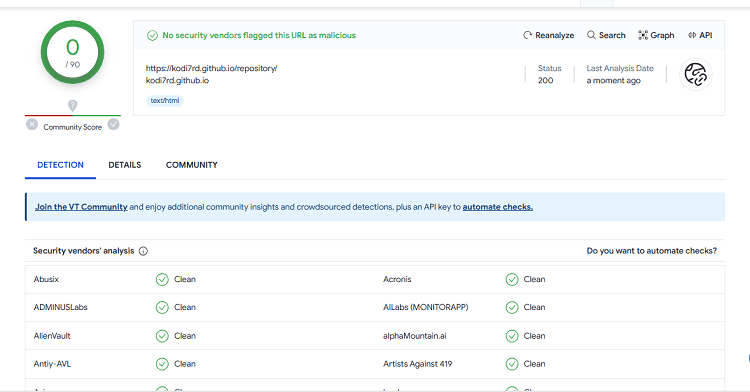Click the Status 200 value
The width and height of the screenshot is (750, 392).
545,80
